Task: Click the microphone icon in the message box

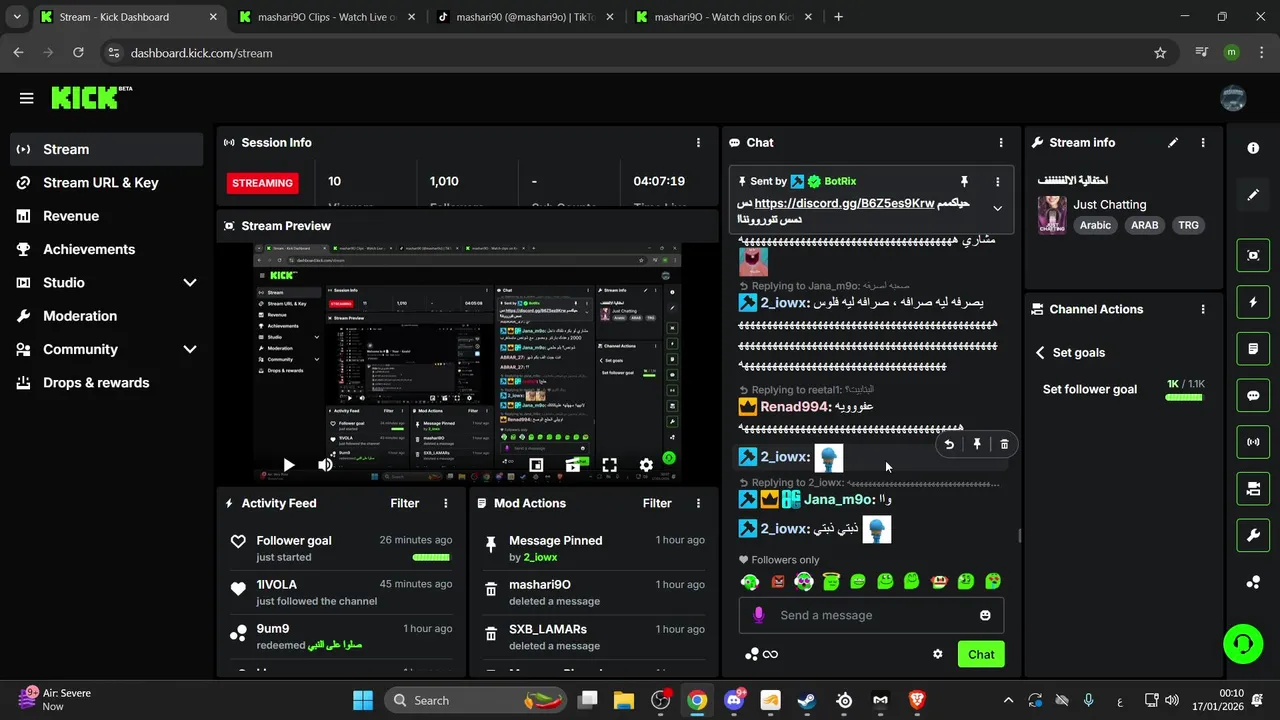Action: [x=758, y=615]
